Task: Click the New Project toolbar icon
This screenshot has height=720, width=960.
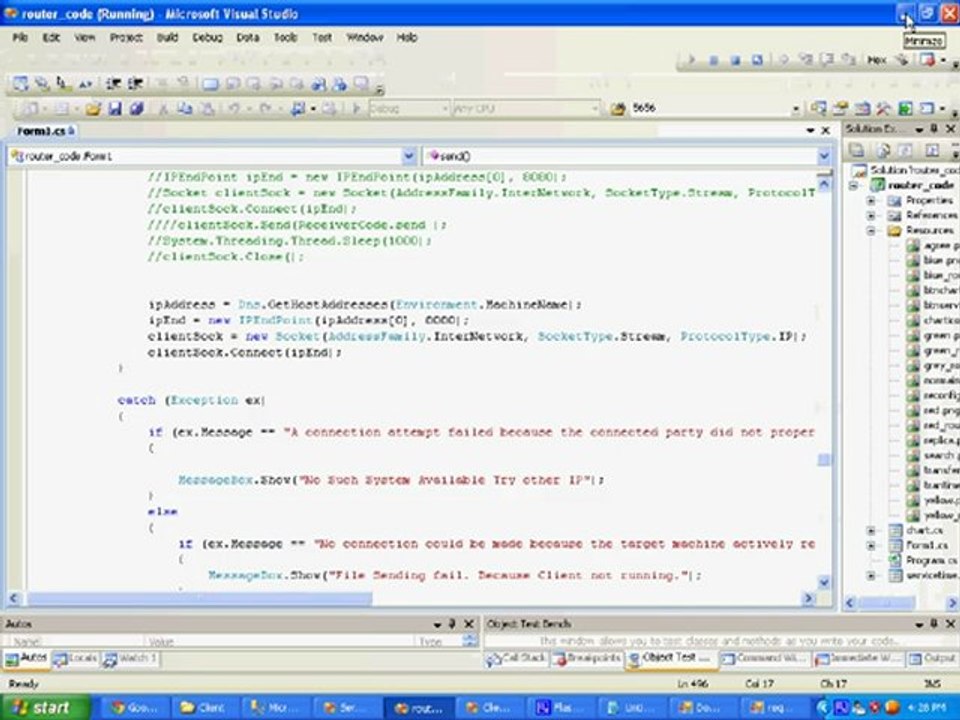Action: click(31, 109)
